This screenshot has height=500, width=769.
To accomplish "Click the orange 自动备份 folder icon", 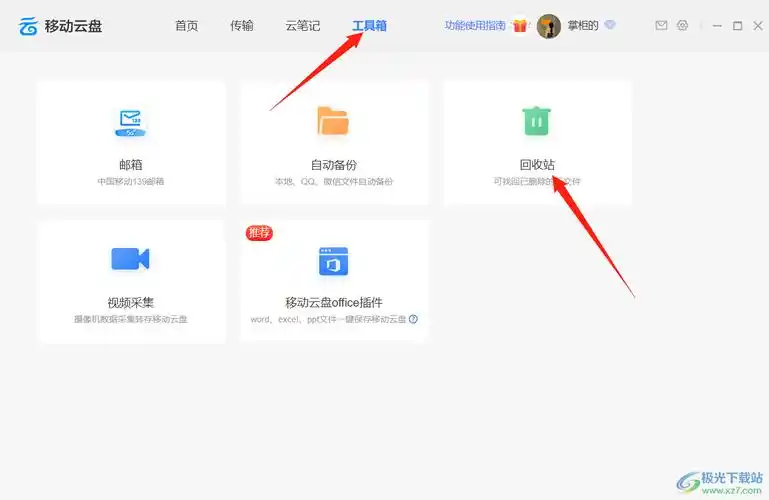I will pyautogui.click(x=333, y=121).
